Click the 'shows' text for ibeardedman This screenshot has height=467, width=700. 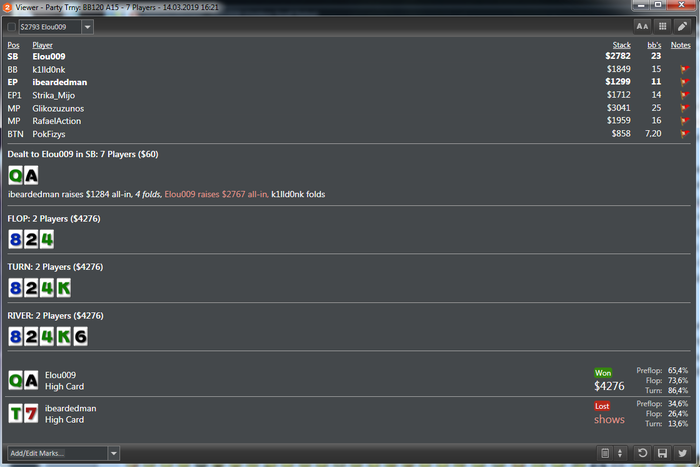click(x=609, y=420)
